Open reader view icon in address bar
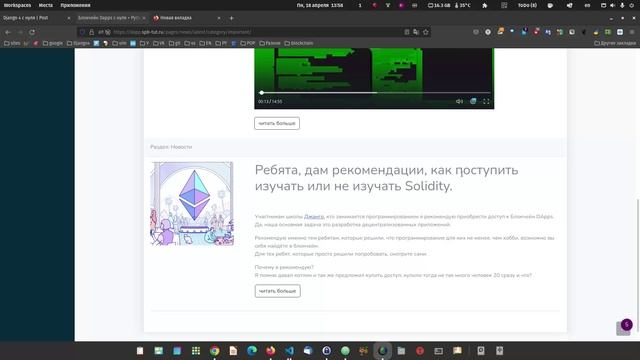 pyautogui.click(x=407, y=32)
